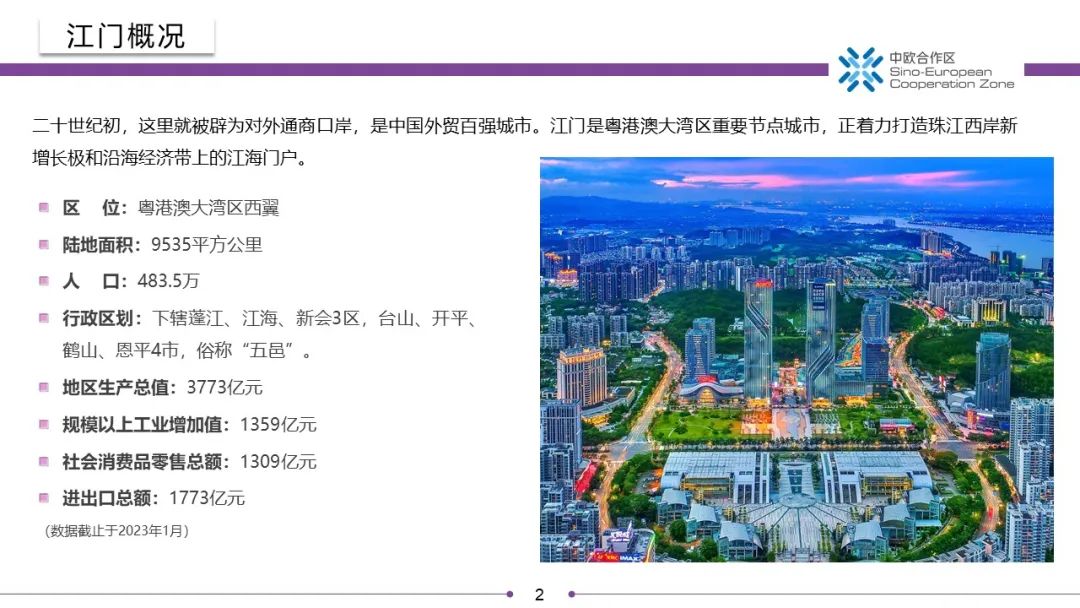Click the bullet marker beside 进出口总额
The image size is (1080, 608).
[x=44, y=497]
